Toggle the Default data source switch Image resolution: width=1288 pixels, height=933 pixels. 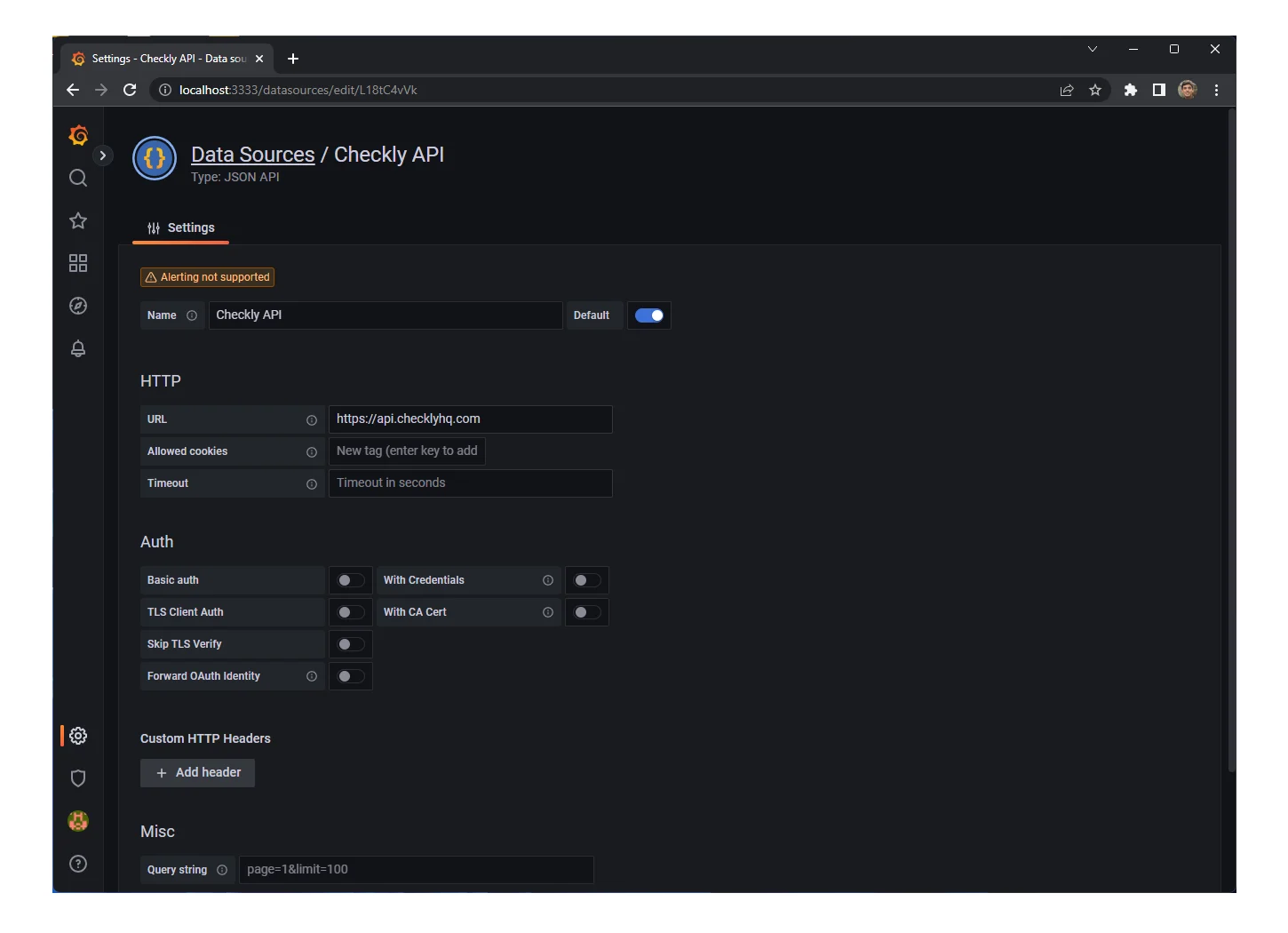click(649, 315)
